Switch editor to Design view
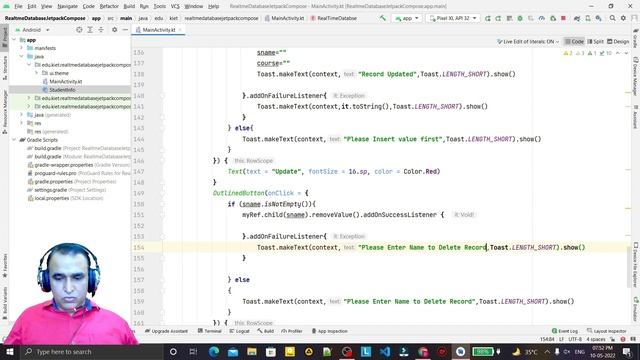The height and width of the screenshot is (360, 640). [x=618, y=42]
